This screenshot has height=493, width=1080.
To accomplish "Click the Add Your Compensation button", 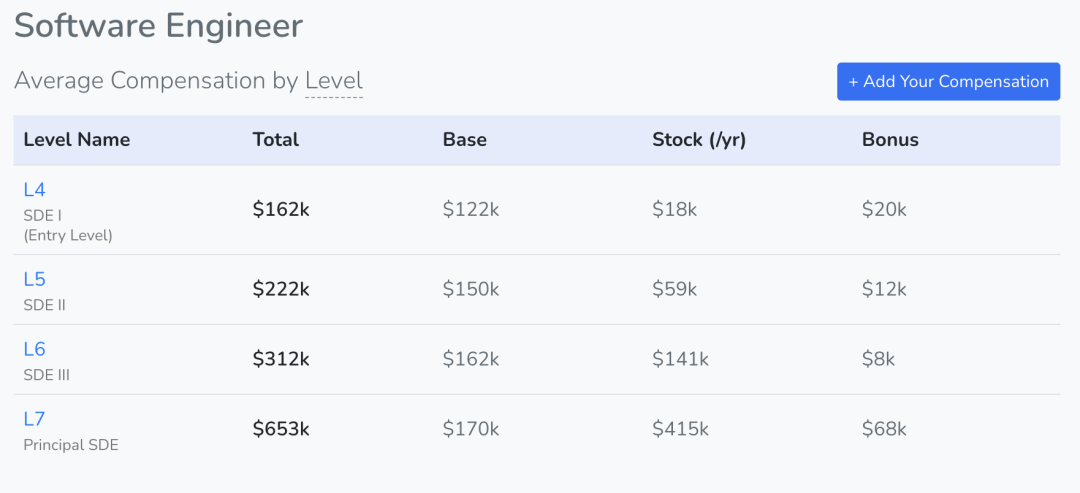I will (948, 82).
